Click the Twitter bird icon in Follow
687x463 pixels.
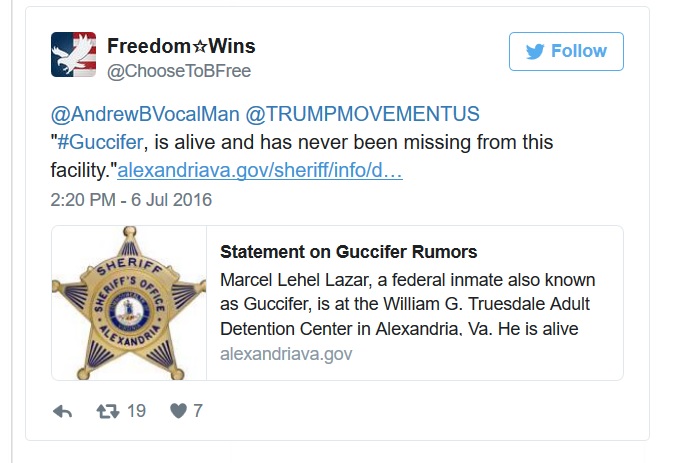[x=535, y=51]
